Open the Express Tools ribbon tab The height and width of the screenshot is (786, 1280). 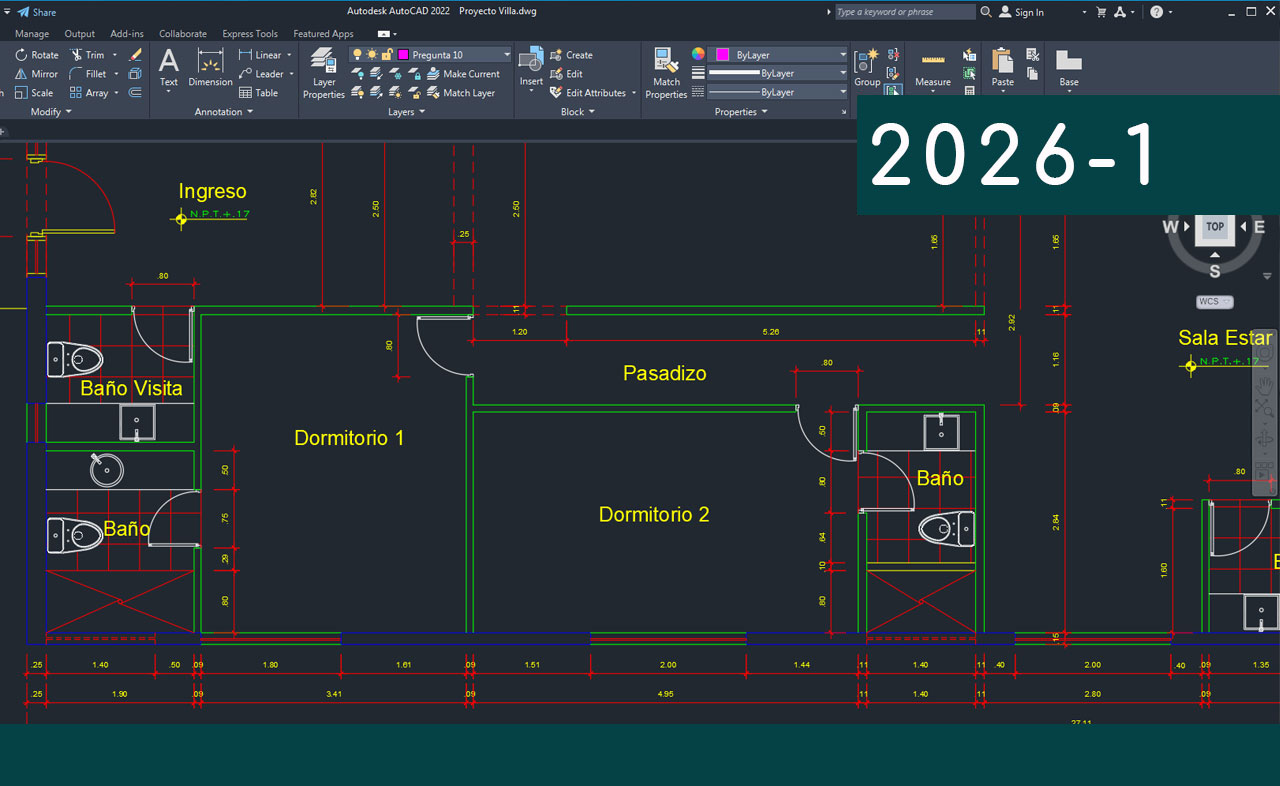click(x=250, y=34)
